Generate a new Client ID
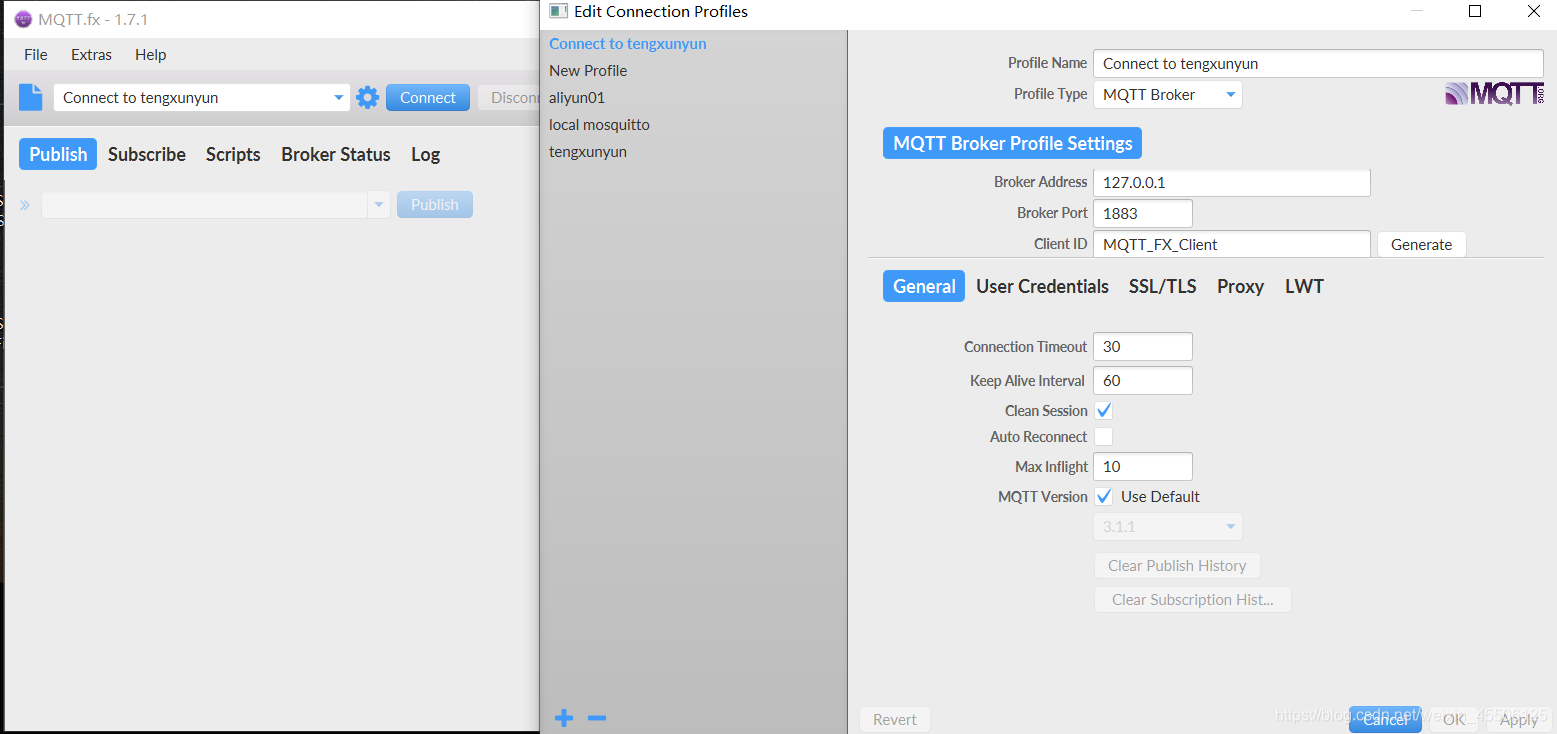The width and height of the screenshot is (1557, 734). [x=1421, y=244]
